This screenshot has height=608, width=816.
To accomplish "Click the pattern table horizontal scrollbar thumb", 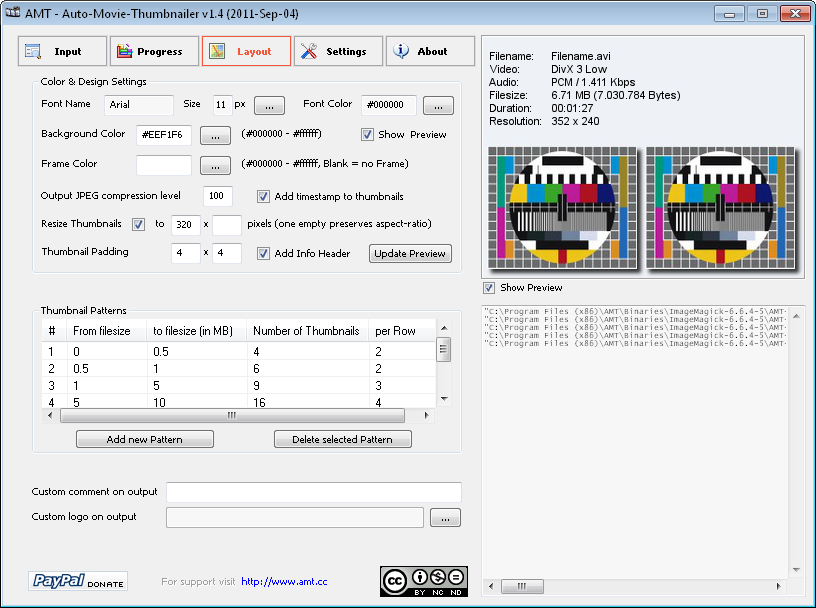I will (232, 415).
